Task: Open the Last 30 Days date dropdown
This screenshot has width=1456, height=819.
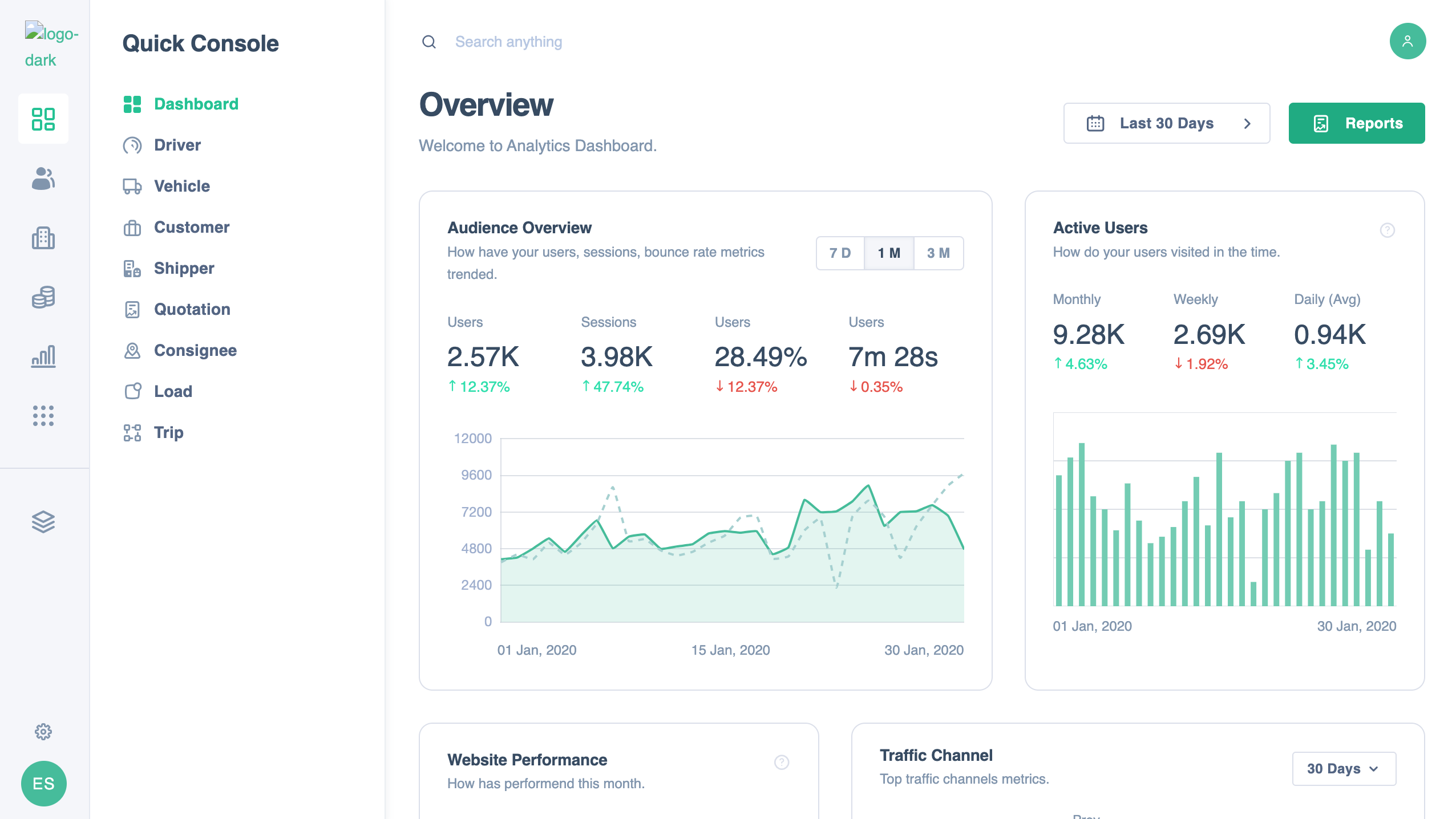Action: [1166, 123]
